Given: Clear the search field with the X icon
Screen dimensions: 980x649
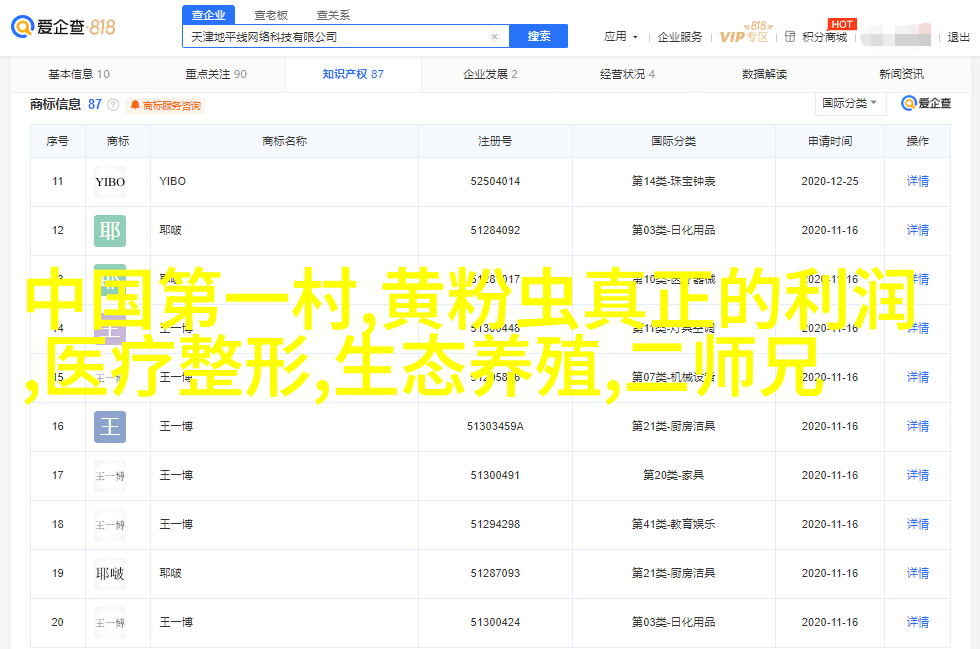Looking at the screenshot, I should coord(494,37).
